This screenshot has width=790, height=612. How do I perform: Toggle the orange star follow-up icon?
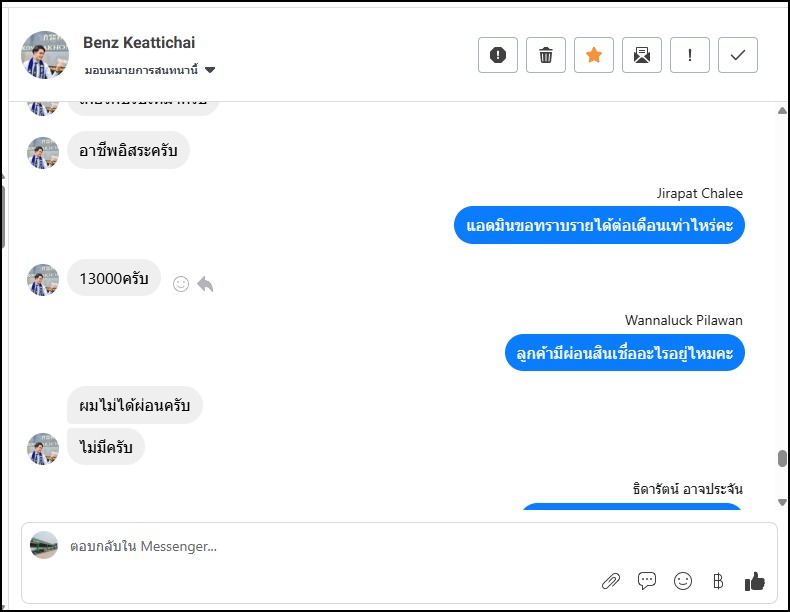tap(594, 55)
